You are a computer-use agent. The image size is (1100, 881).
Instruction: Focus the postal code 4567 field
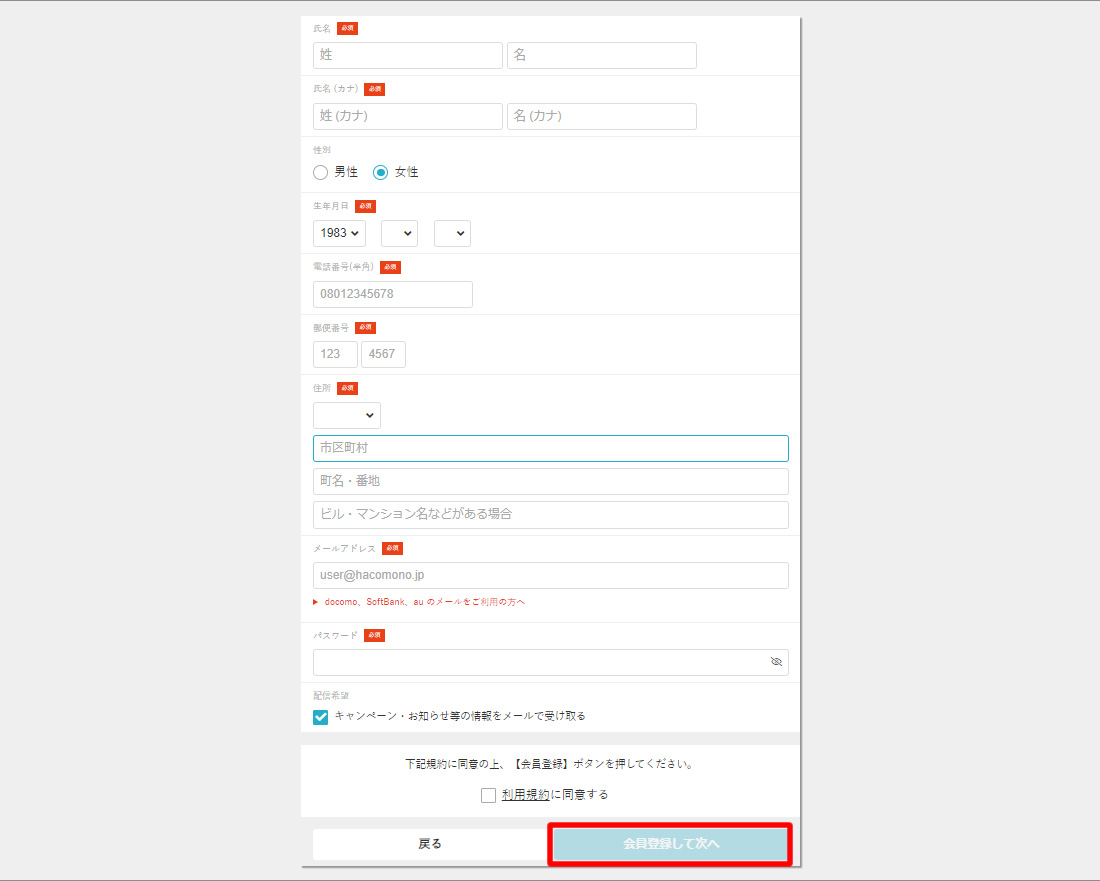point(383,354)
